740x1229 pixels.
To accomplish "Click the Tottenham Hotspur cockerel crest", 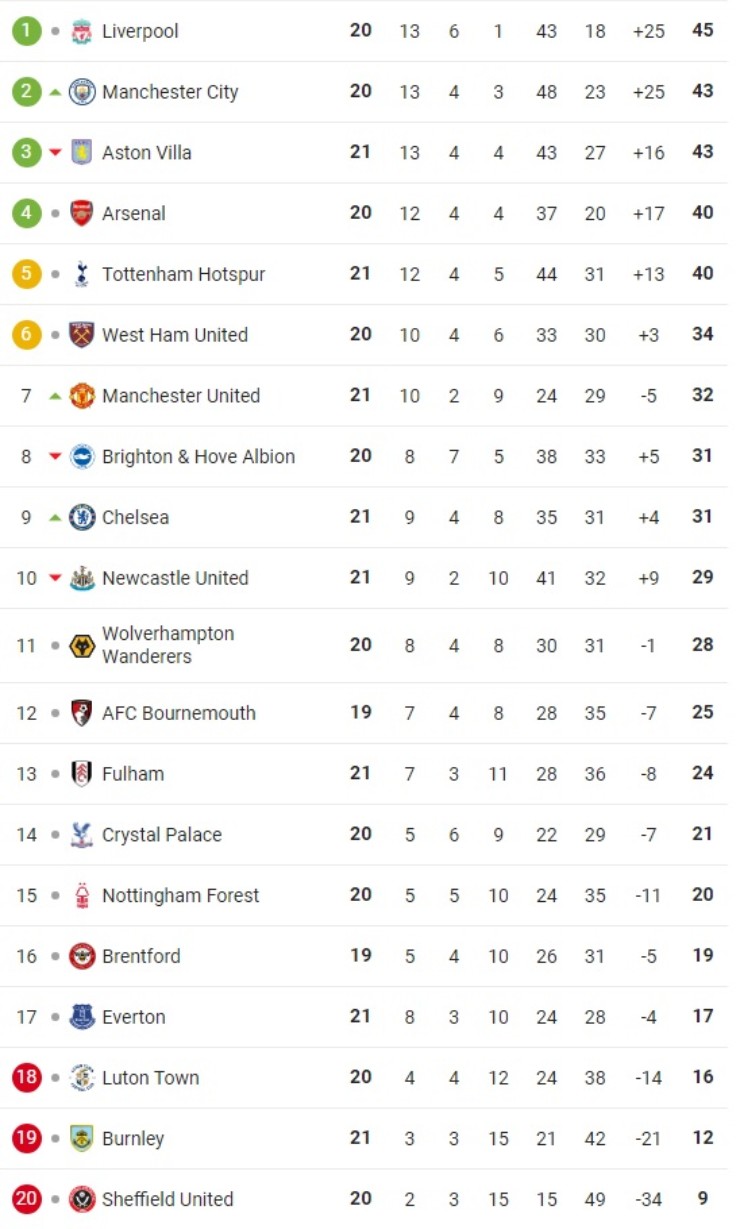I will 82,274.
